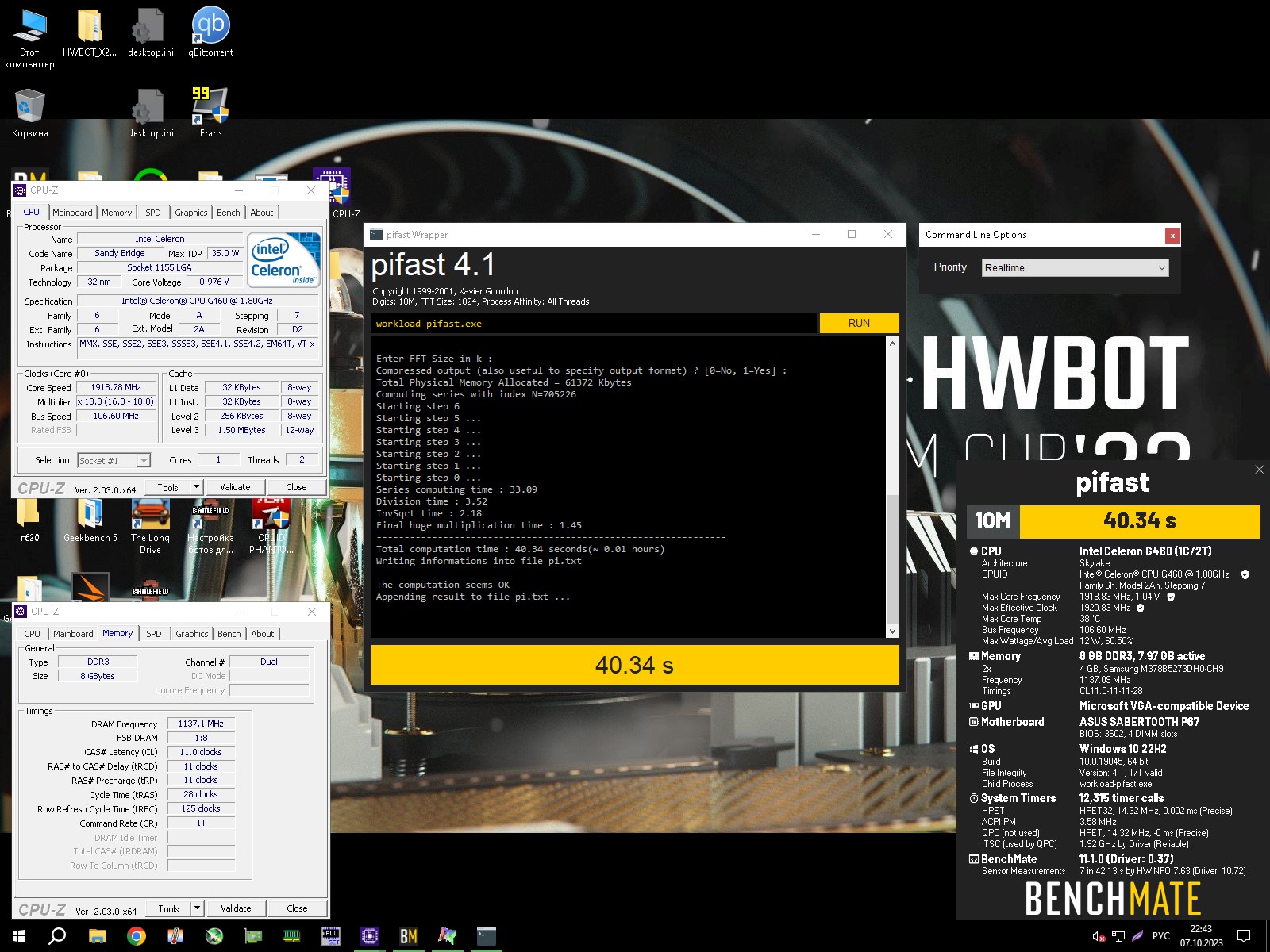Open the notification center icon
Viewport: 1270px width, 952px height.
(1244, 936)
